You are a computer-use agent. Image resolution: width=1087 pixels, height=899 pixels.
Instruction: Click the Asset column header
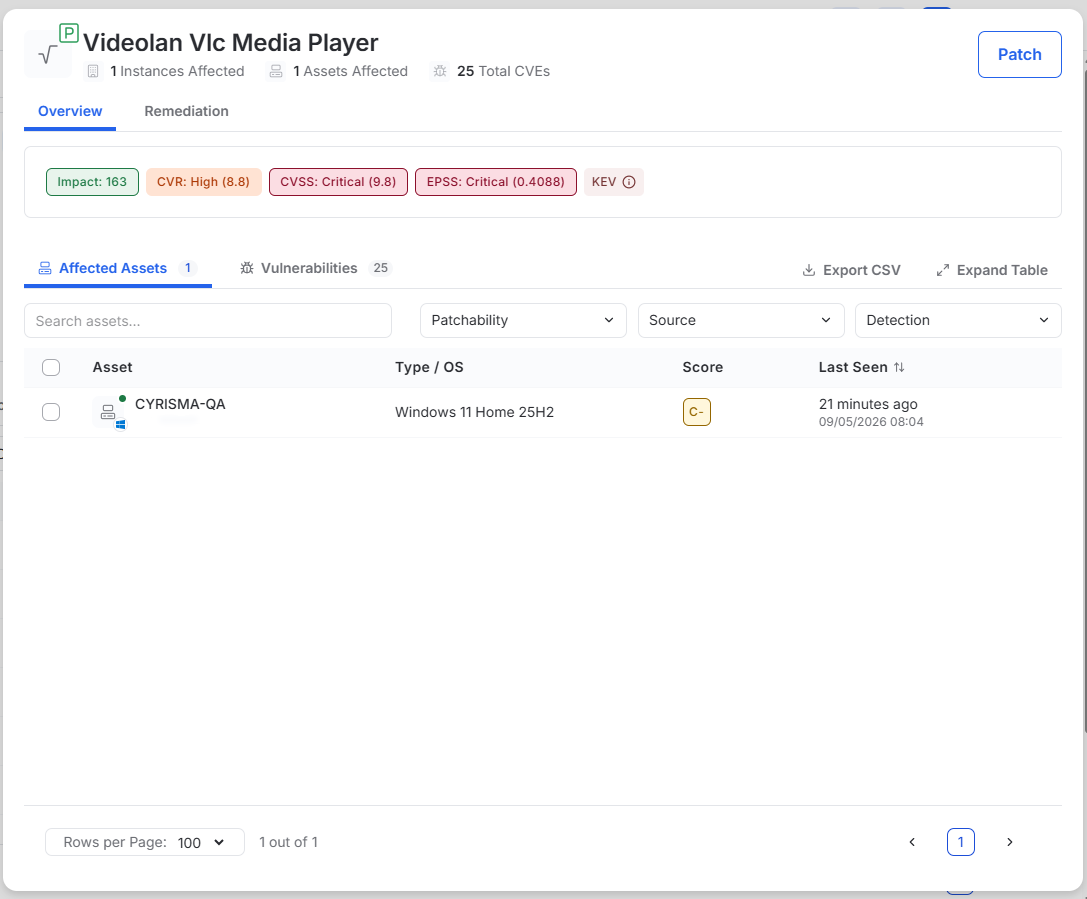(112, 367)
